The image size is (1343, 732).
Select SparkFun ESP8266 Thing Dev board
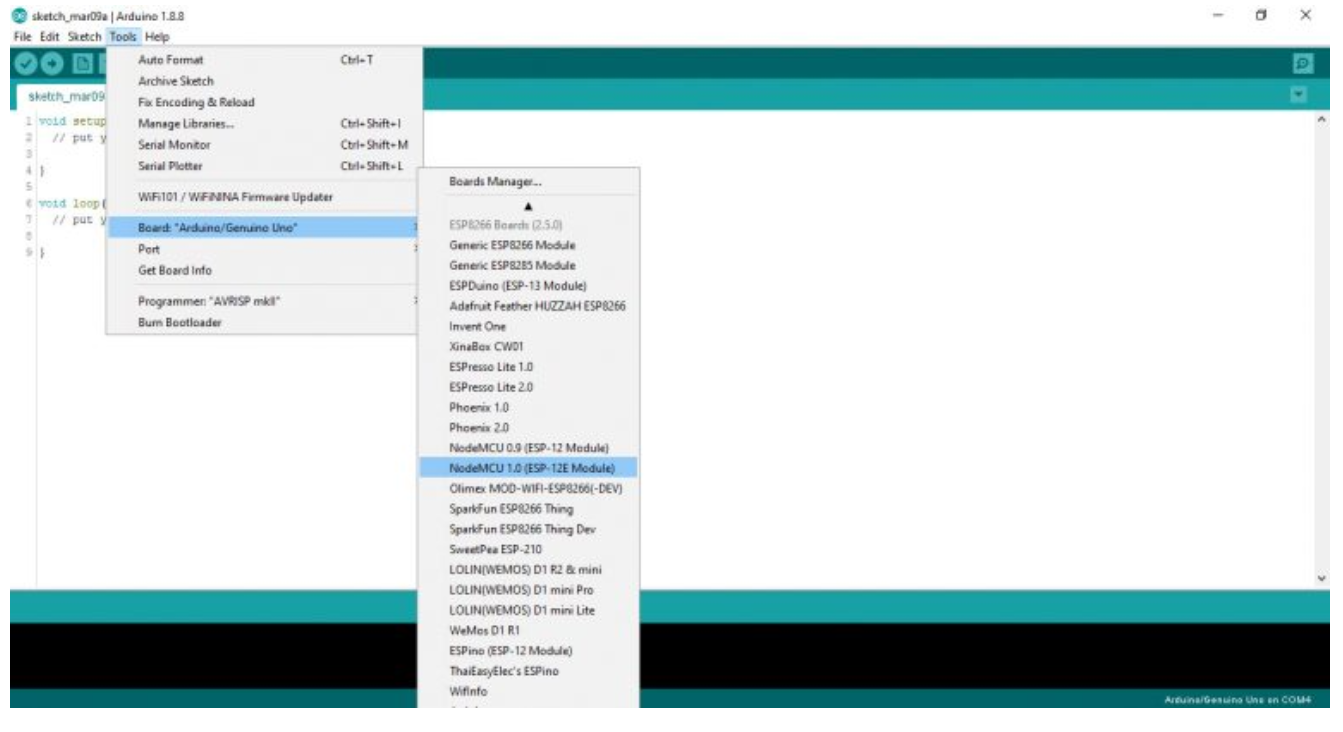coord(528,529)
